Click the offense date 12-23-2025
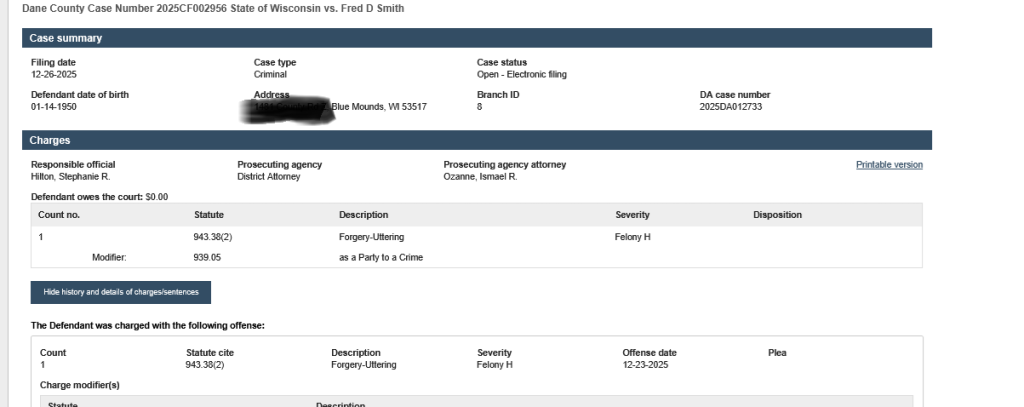Screen dimensions: 1024x407 click(x=645, y=365)
